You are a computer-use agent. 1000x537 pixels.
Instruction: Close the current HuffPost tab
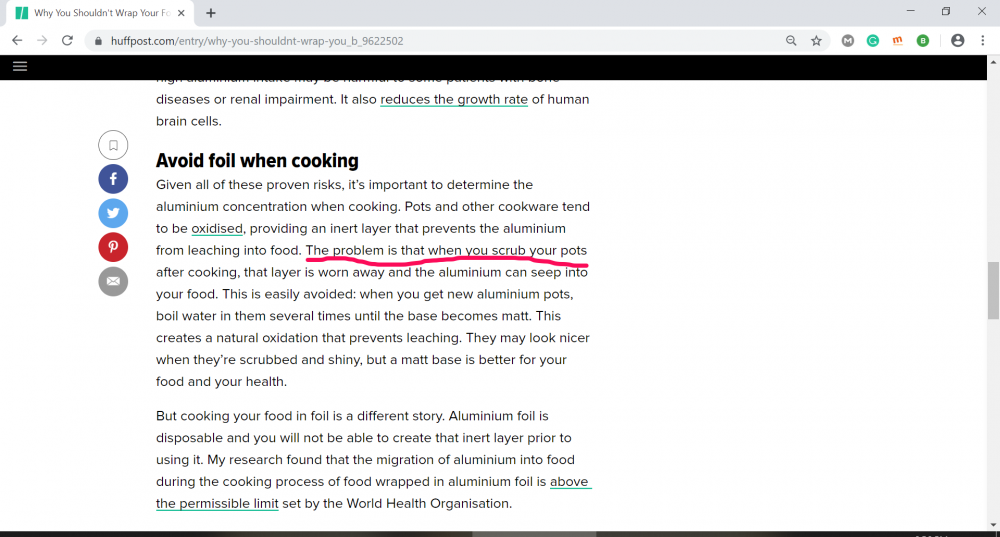pos(182,13)
